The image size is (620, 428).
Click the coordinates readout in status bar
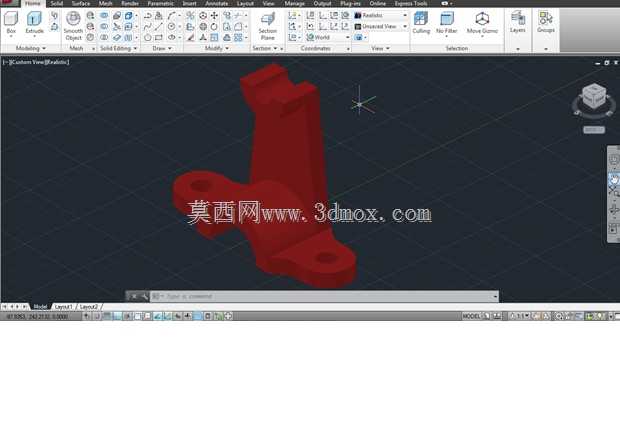pos(38,316)
